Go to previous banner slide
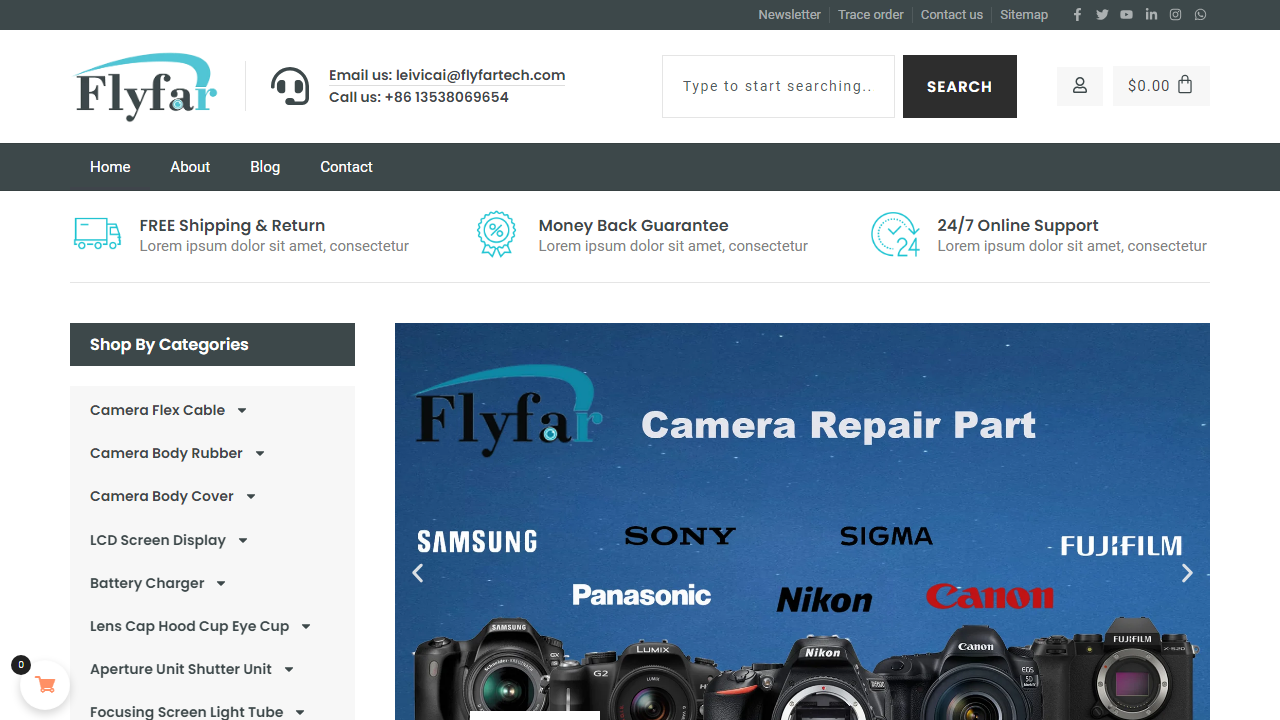The height and width of the screenshot is (720, 1280). [x=418, y=573]
